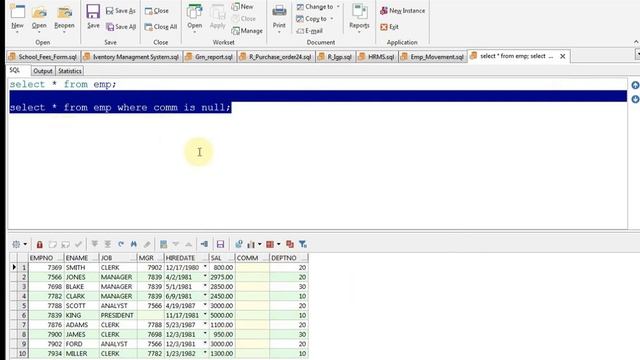
Task: Open the Change to dropdown
Action: [x=318, y=7]
